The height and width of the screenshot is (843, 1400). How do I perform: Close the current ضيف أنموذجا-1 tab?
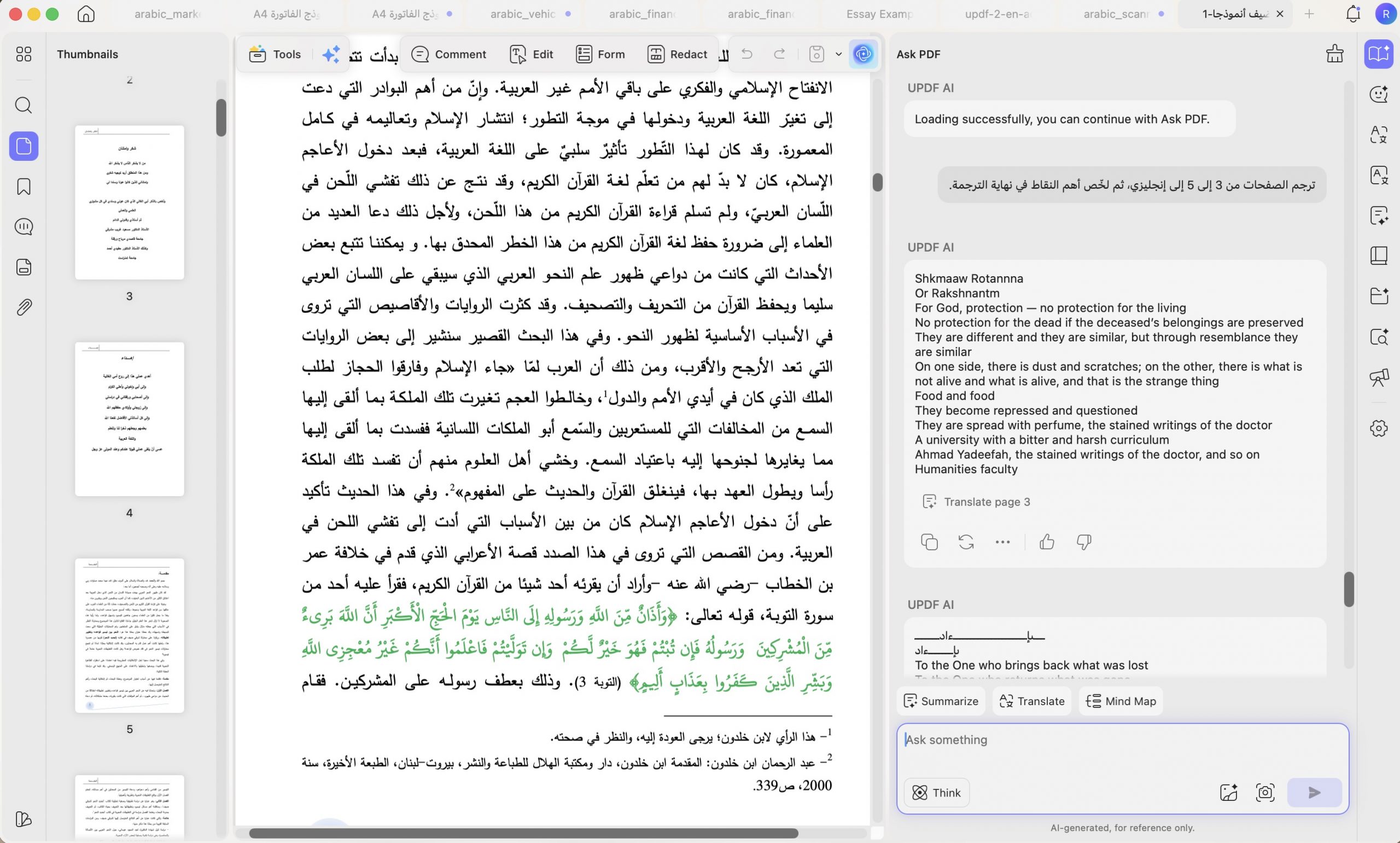pyautogui.click(x=1280, y=14)
